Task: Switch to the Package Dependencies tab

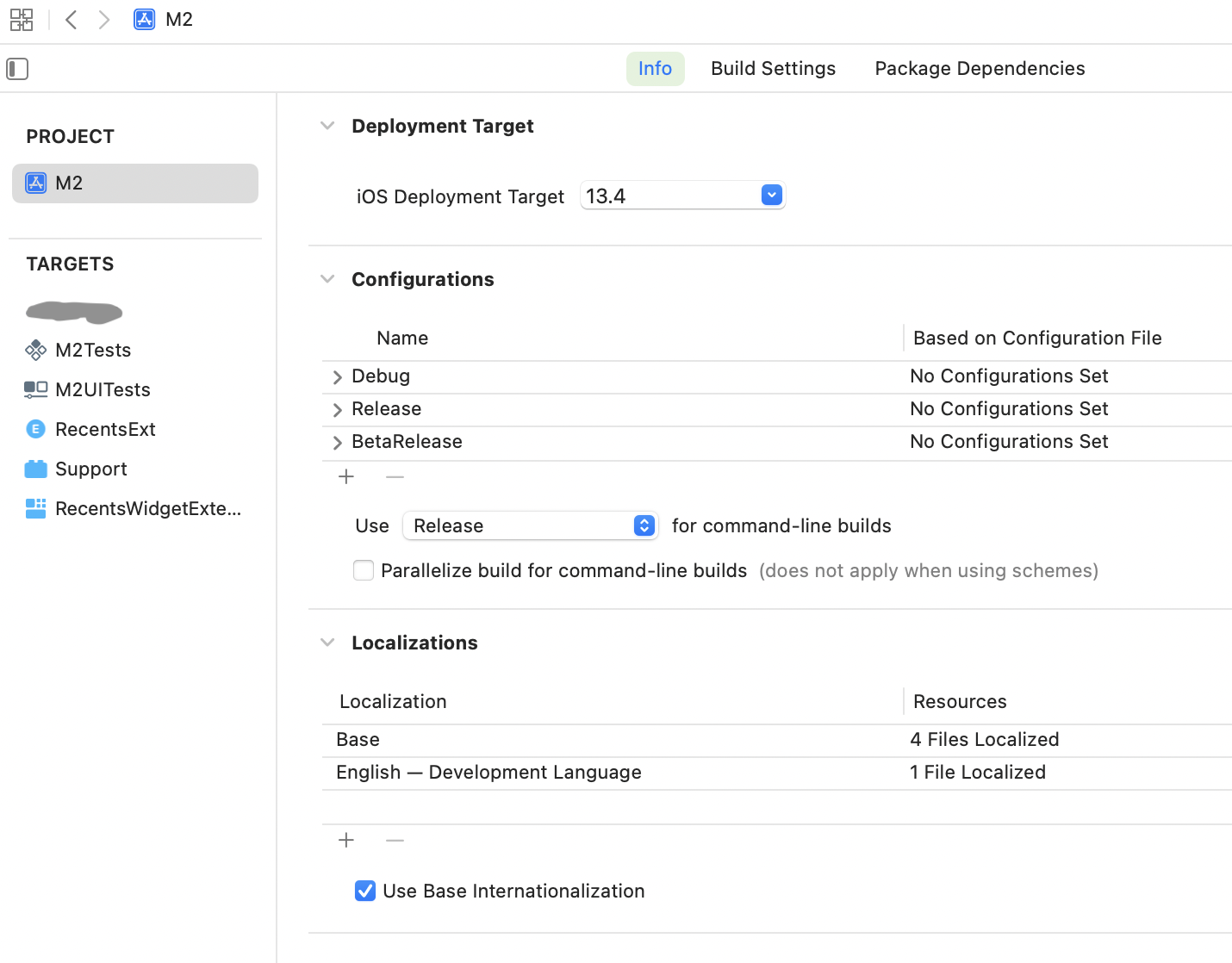Action: pos(980,69)
